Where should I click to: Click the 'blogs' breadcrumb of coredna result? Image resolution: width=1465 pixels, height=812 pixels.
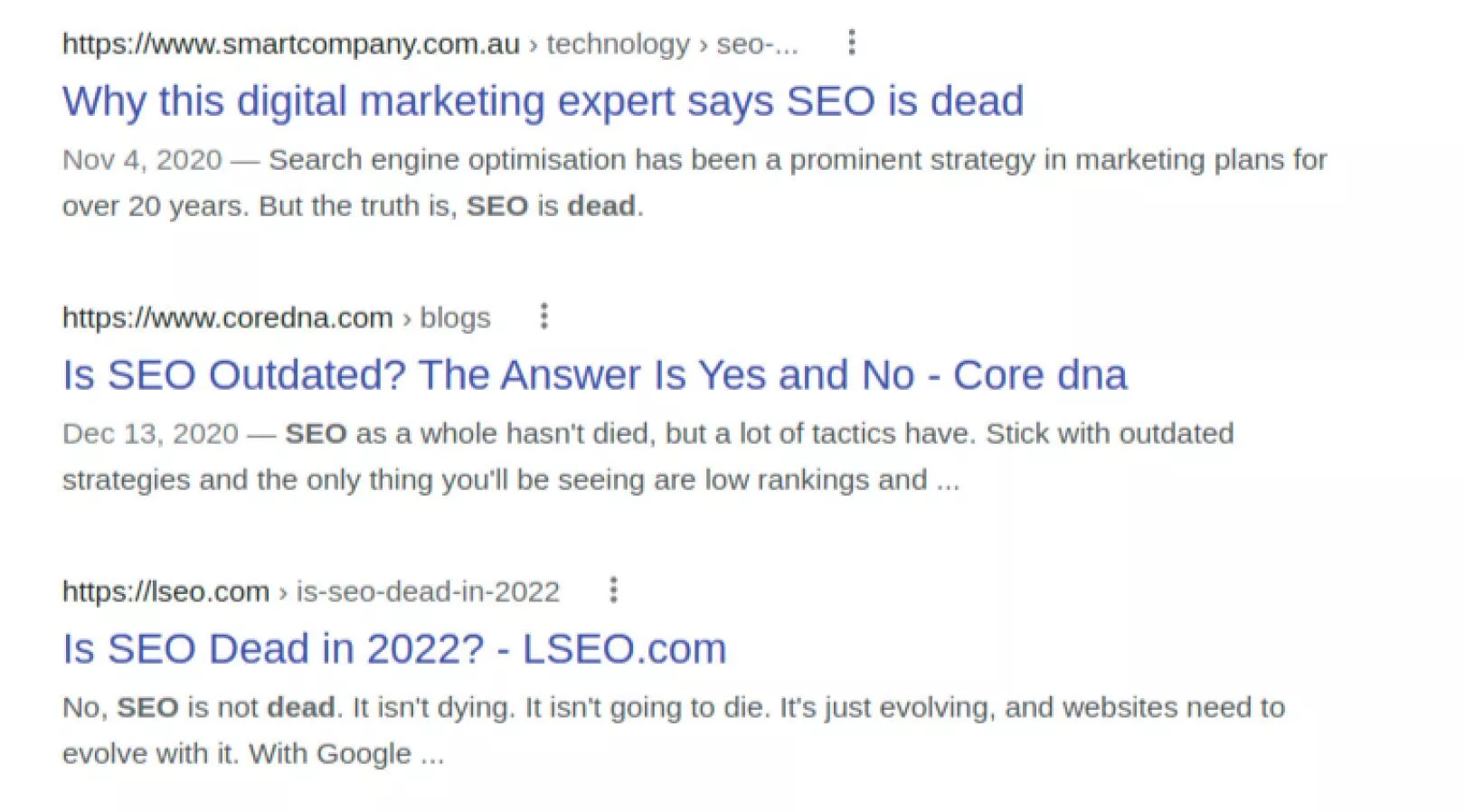tap(455, 318)
